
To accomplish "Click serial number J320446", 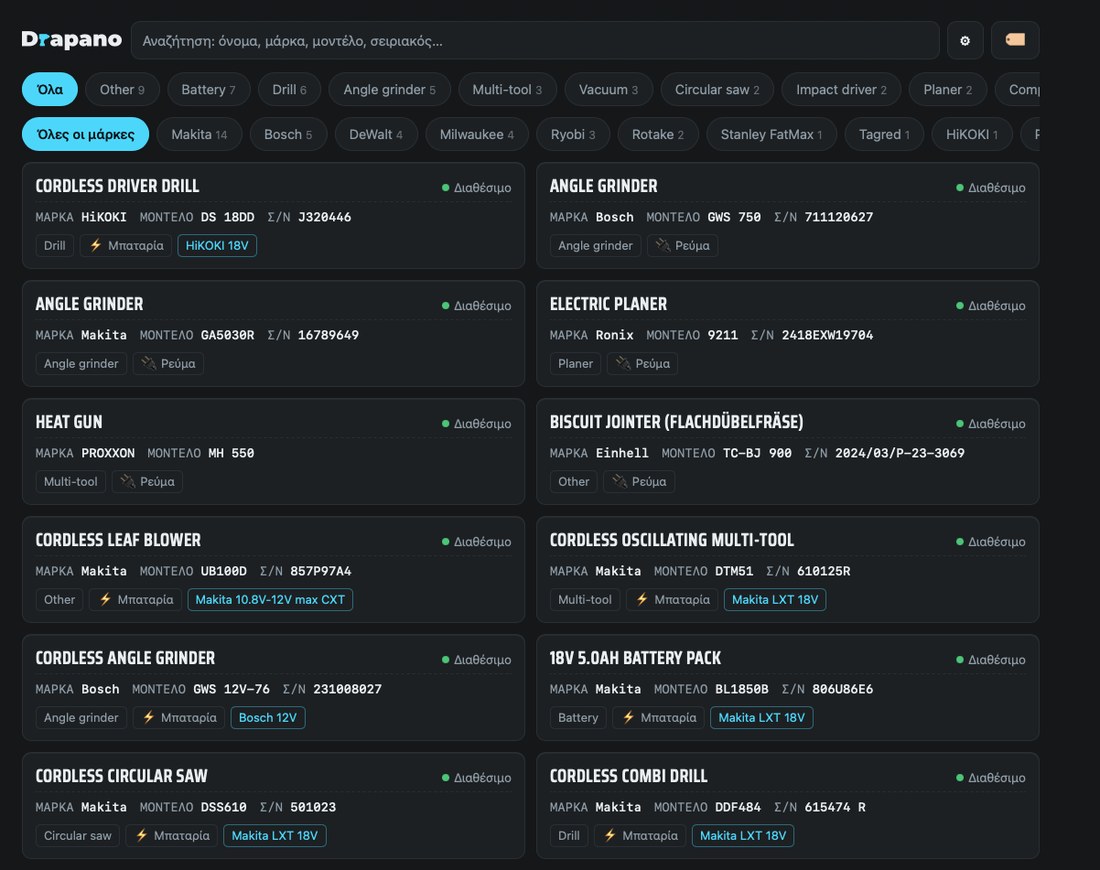I will (x=324, y=217).
